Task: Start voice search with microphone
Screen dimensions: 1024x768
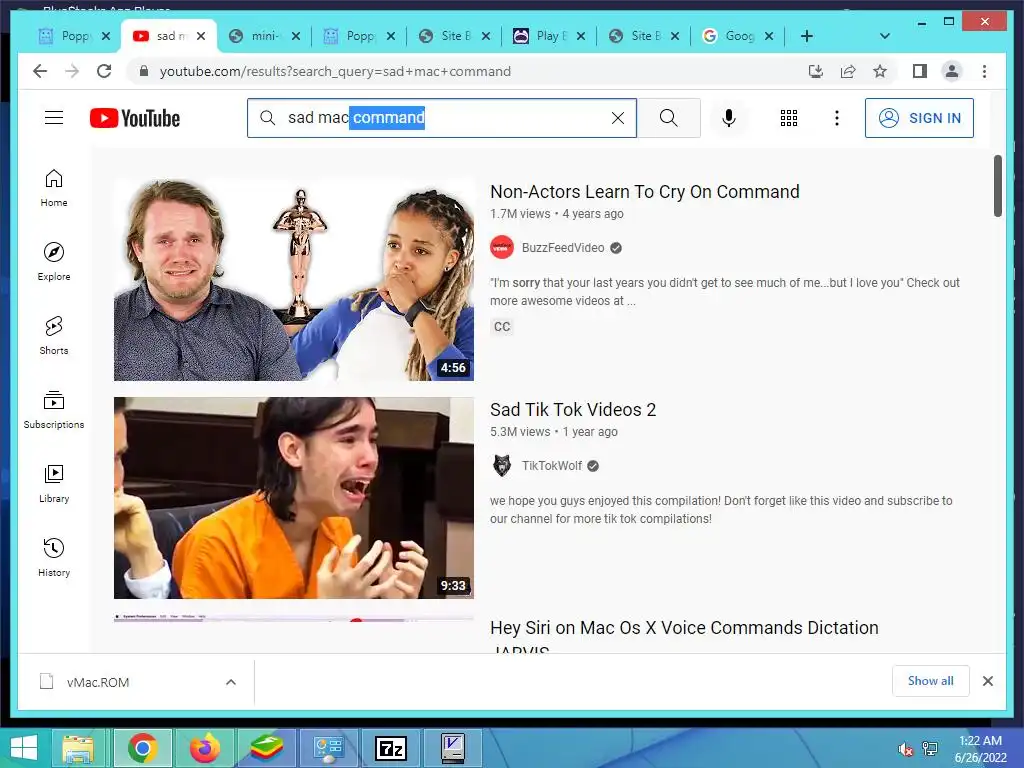Action: (x=729, y=118)
